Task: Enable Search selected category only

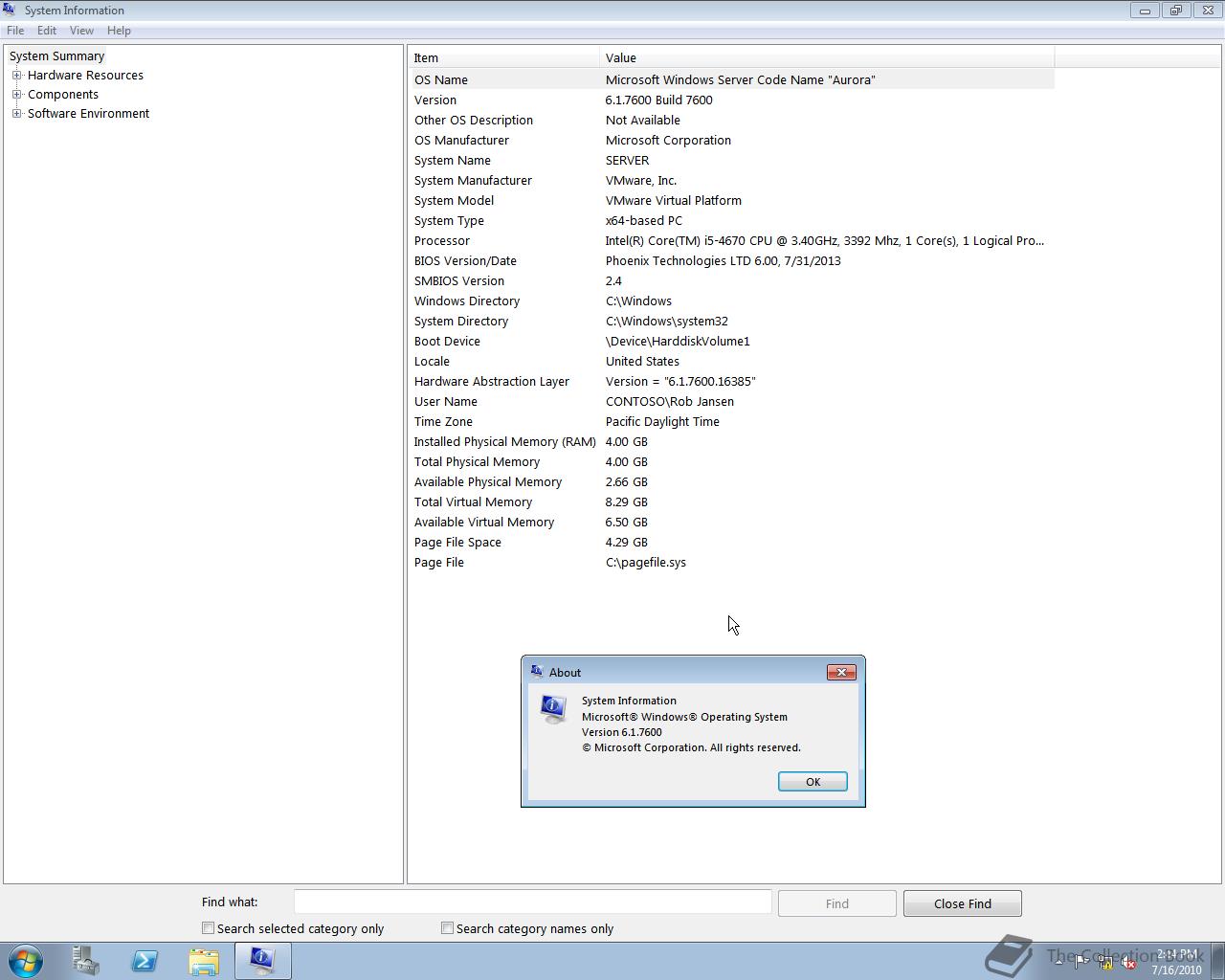Action: point(208,927)
